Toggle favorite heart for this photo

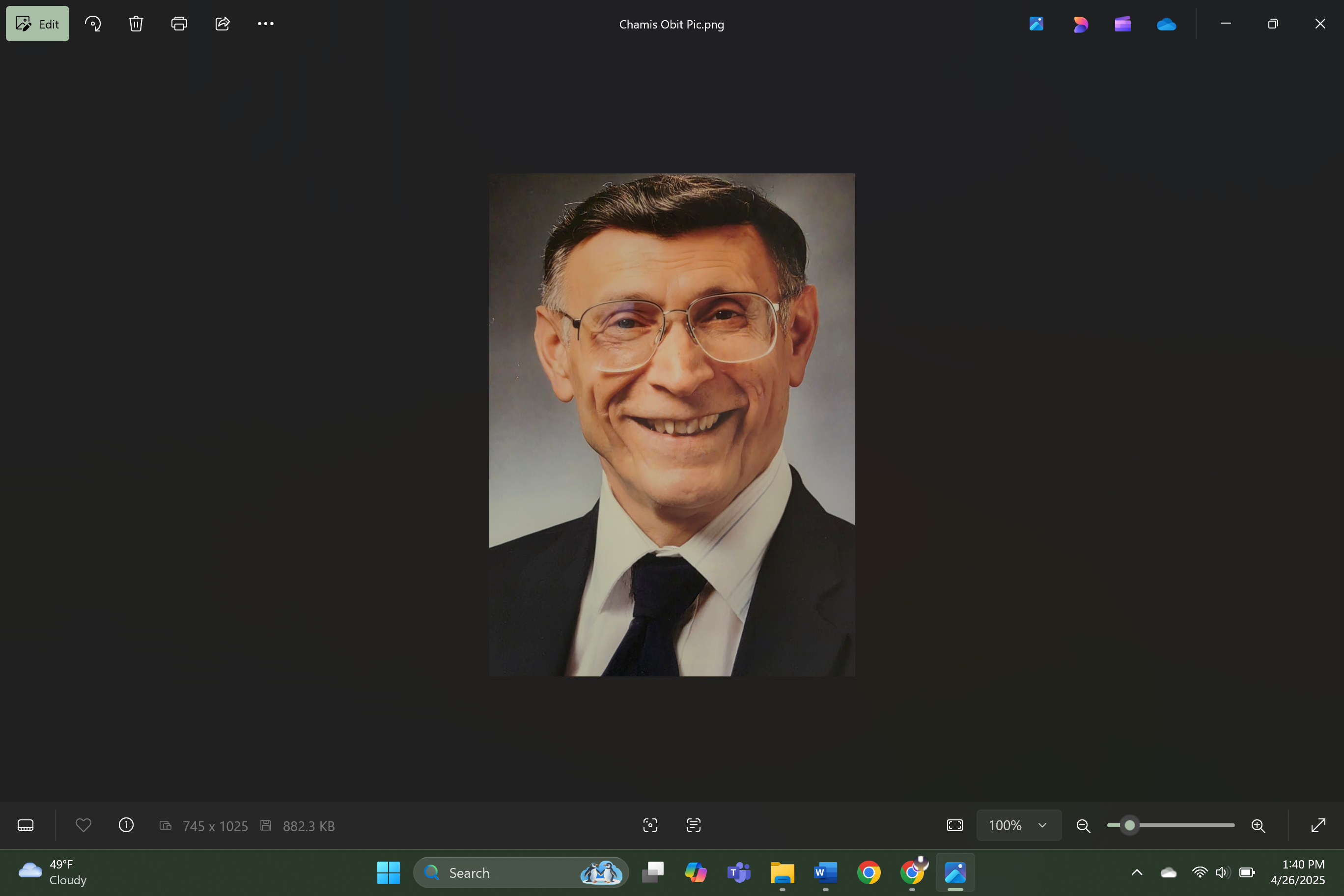(x=84, y=826)
